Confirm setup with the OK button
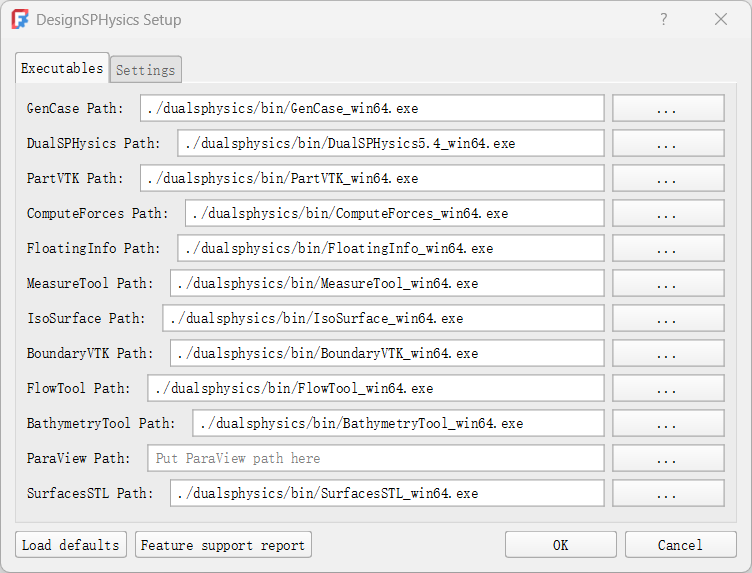Screen dimensions: 752x573 tap(560, 545)
